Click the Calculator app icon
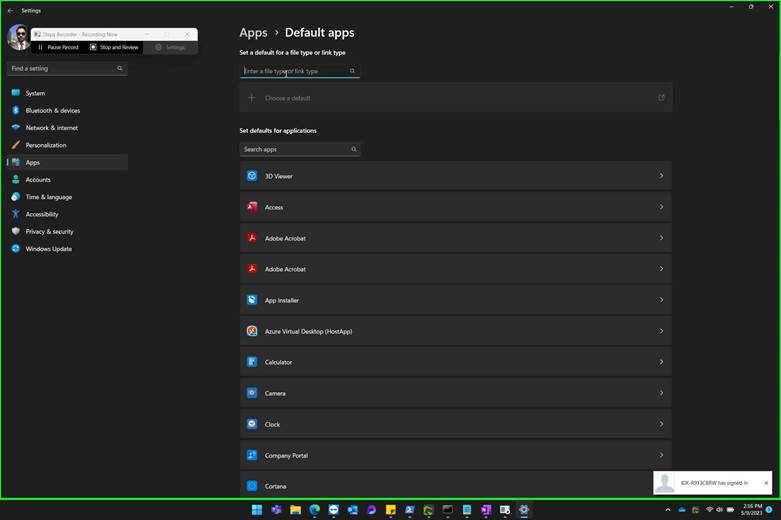This screenshot has width=781, height=520. 252,362
